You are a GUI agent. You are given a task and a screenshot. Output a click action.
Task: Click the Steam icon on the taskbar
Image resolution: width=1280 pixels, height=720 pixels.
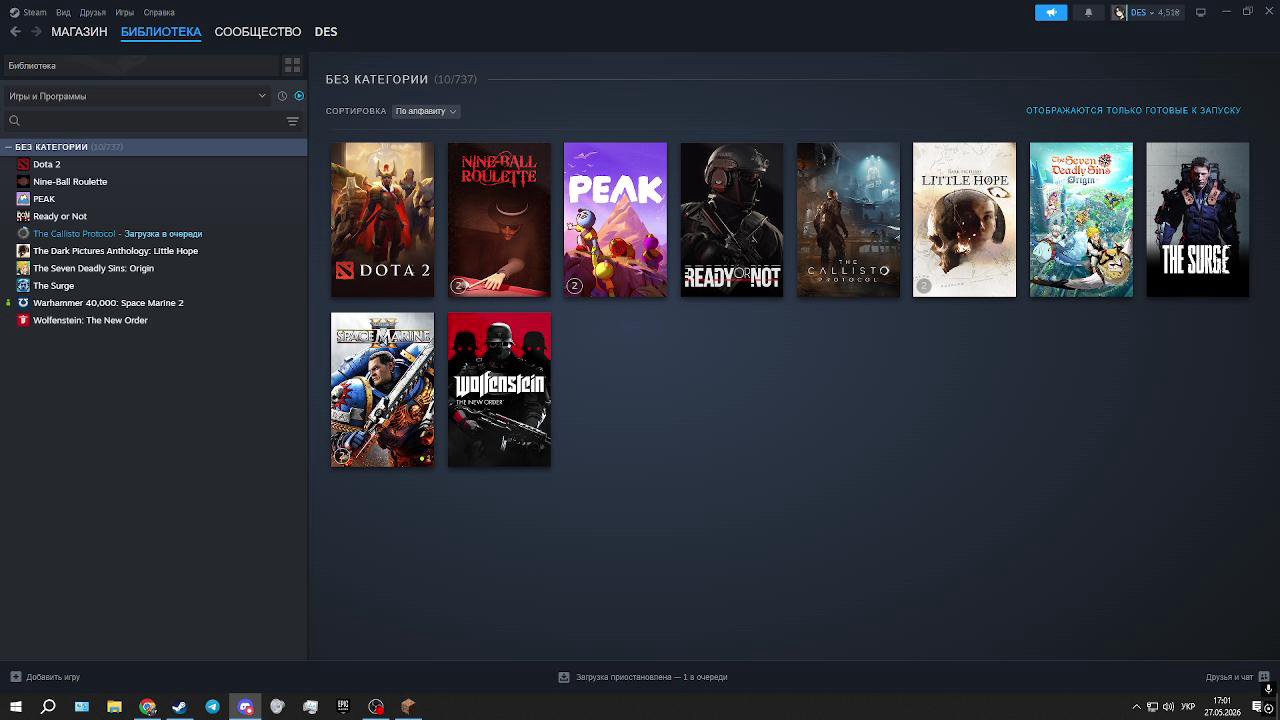click(180, 707)
